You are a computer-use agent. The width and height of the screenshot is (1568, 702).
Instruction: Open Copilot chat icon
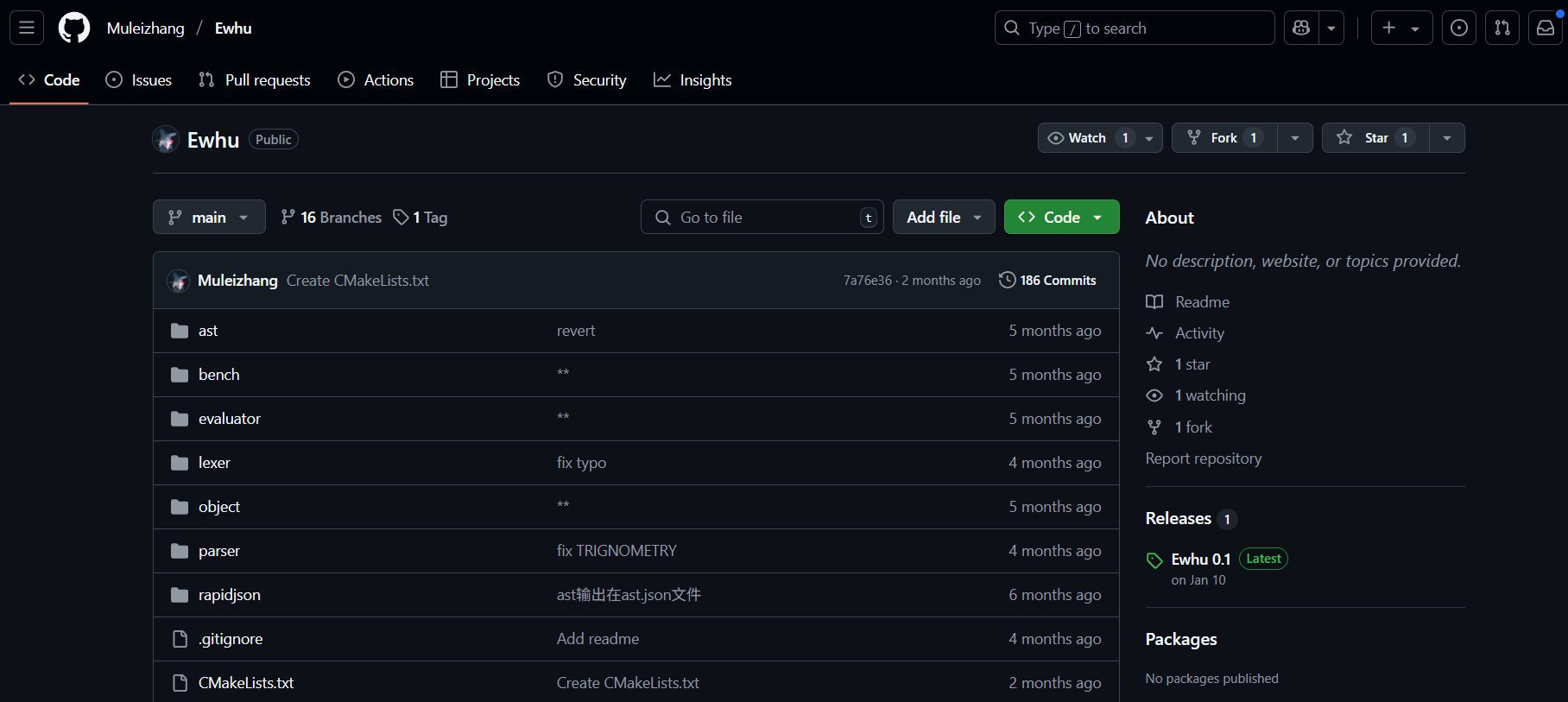(x=1301, y=28)
